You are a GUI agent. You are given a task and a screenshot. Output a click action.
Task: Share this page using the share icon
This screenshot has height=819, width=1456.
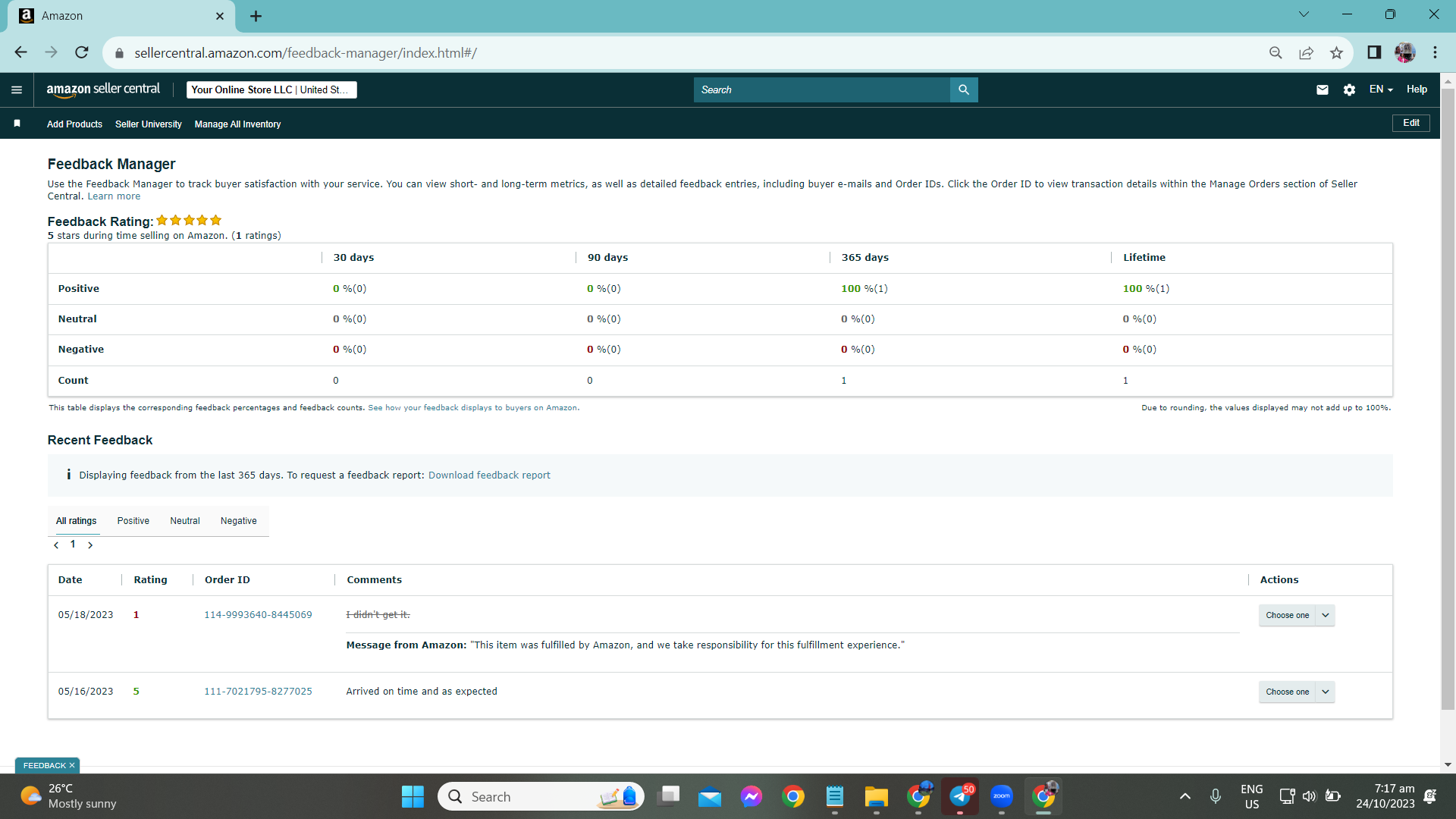1306,52
